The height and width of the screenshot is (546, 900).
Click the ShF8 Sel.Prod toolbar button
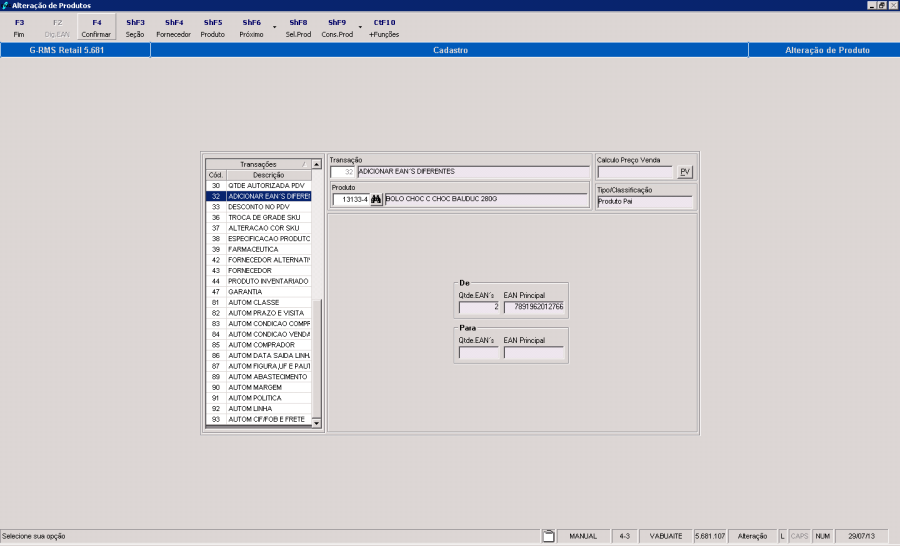click(x=298, y=28)
